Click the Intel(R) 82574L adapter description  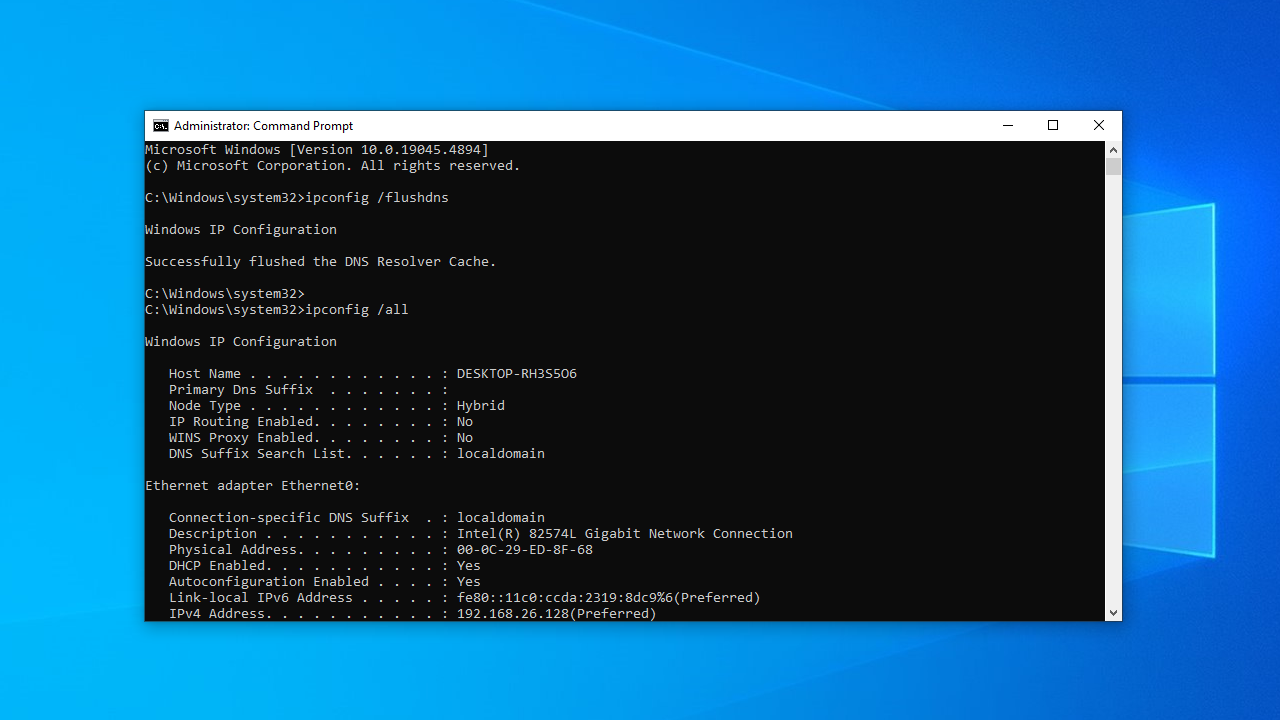(624, 534)
